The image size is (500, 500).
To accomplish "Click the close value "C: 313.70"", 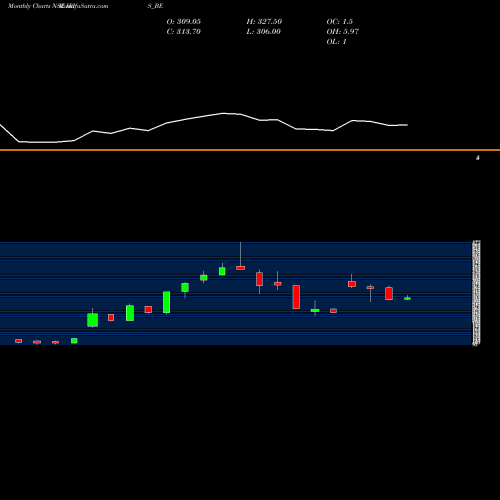I will coord(184,32).
